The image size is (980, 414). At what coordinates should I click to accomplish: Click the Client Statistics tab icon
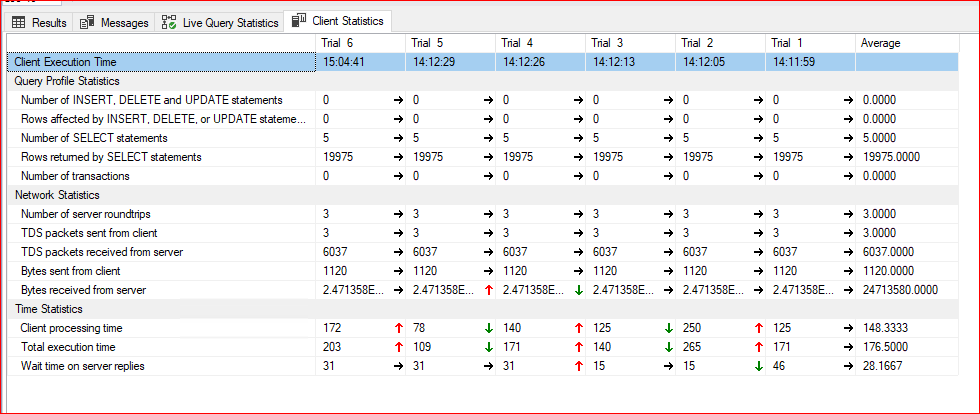coord(298,21)
